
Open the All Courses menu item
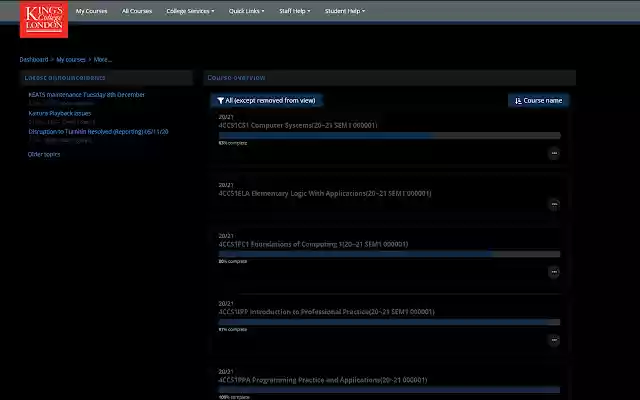click(137, 11)
